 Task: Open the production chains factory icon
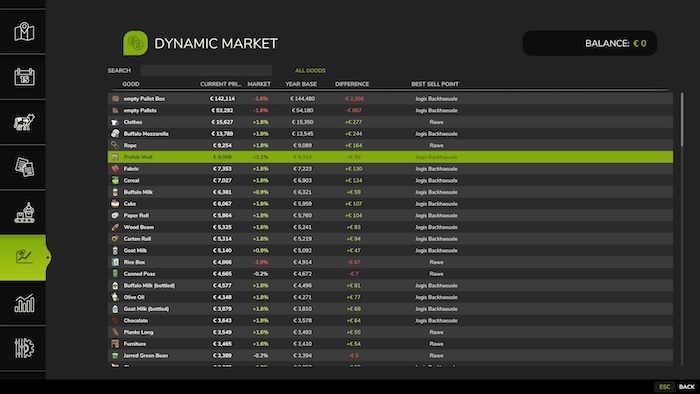click(x=24, y=212)
